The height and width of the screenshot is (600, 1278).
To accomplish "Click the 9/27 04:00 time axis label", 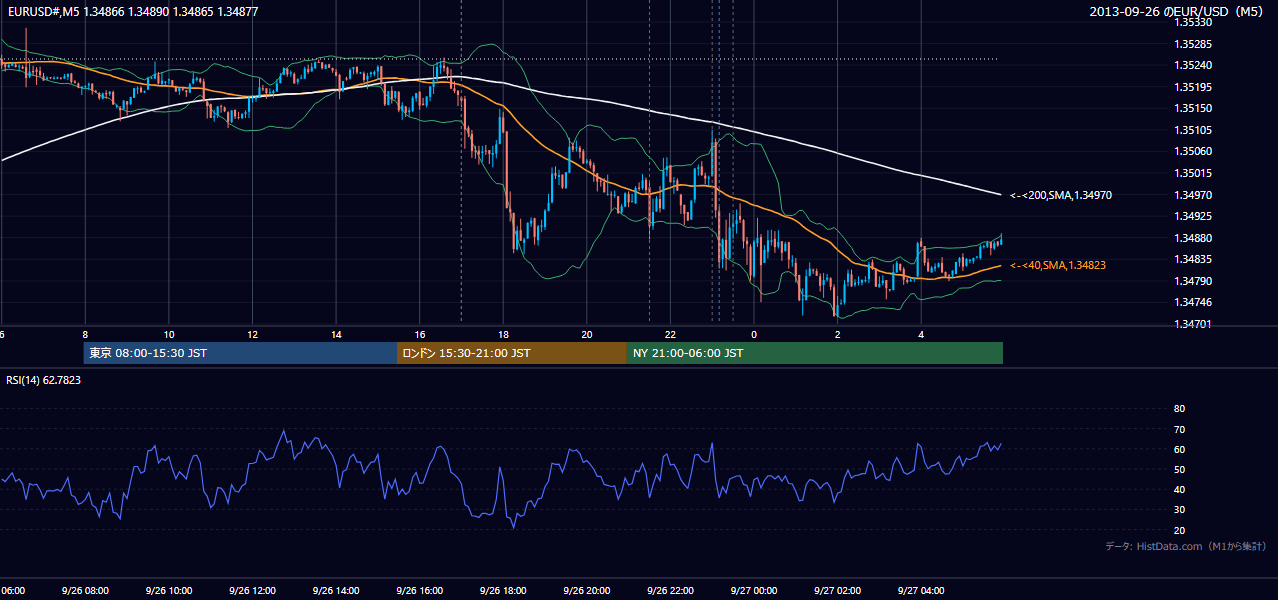I will [x=922, y=590].
